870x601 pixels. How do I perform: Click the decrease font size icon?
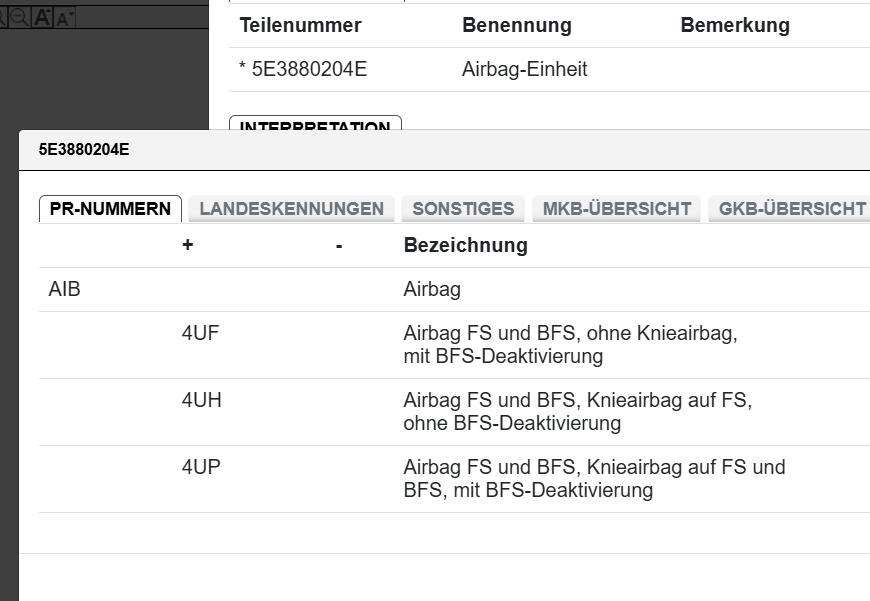(65, 18)
